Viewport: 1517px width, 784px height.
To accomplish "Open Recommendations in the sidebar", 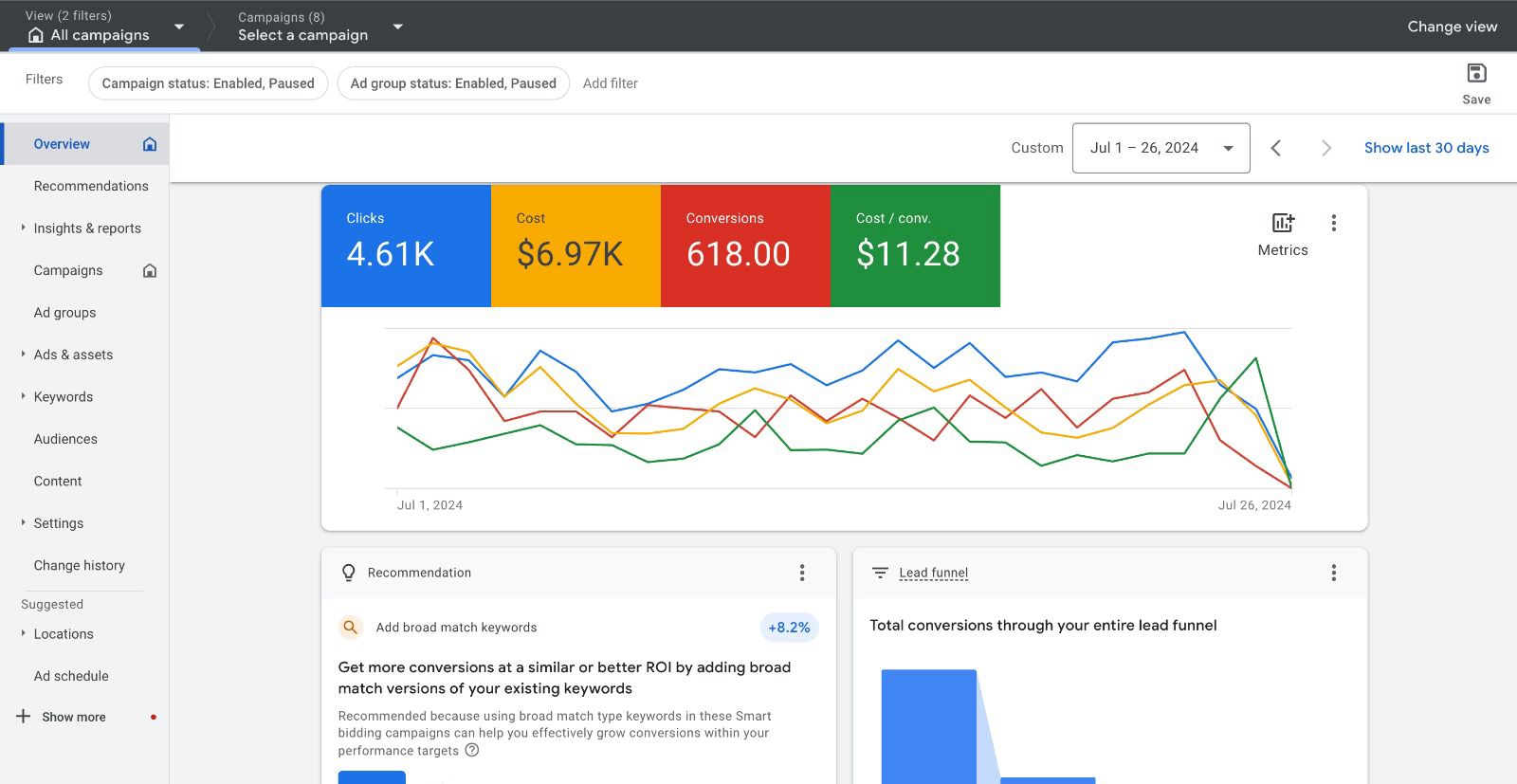I will point(91,186).
